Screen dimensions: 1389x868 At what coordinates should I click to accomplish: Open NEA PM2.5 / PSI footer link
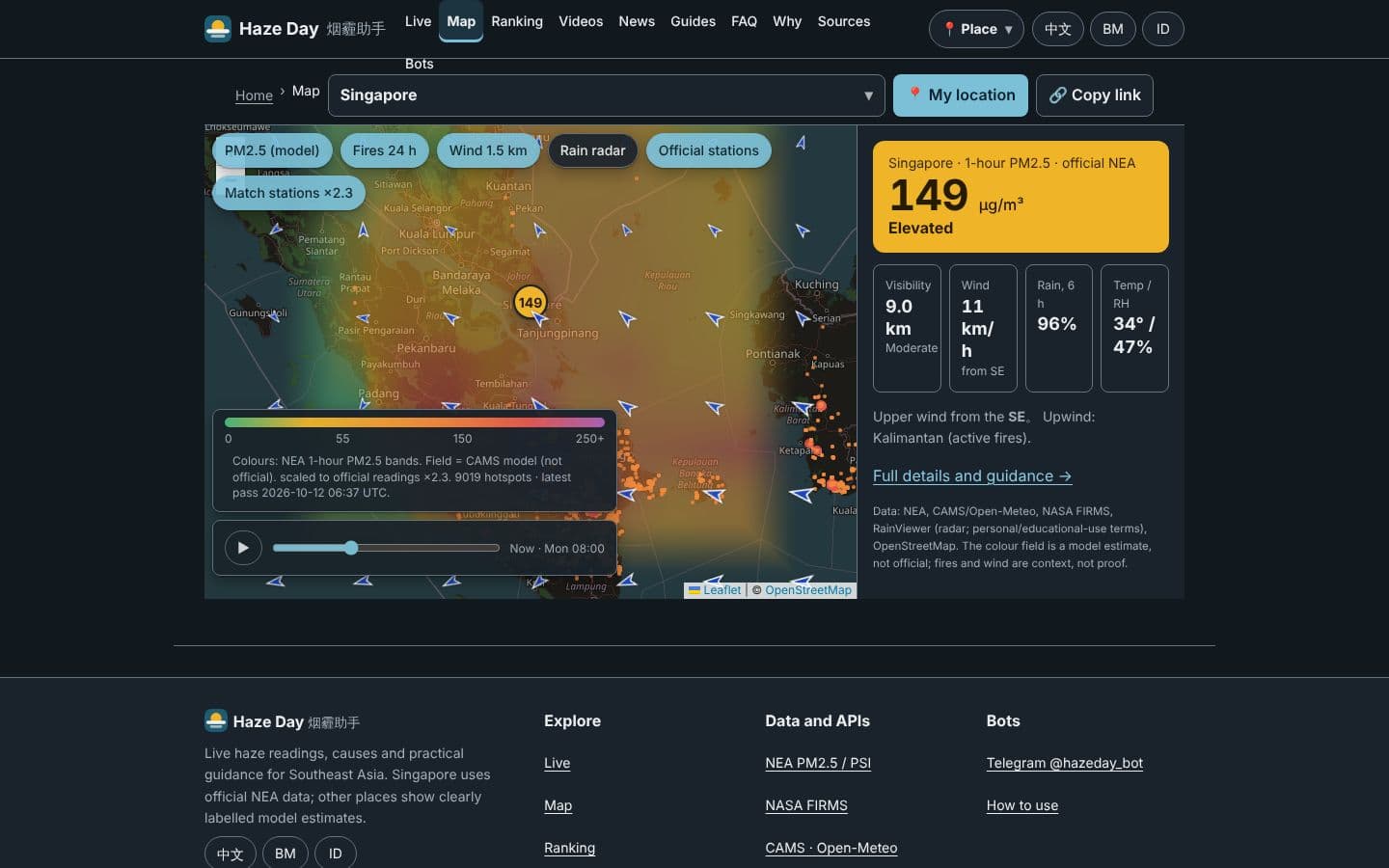818,763
